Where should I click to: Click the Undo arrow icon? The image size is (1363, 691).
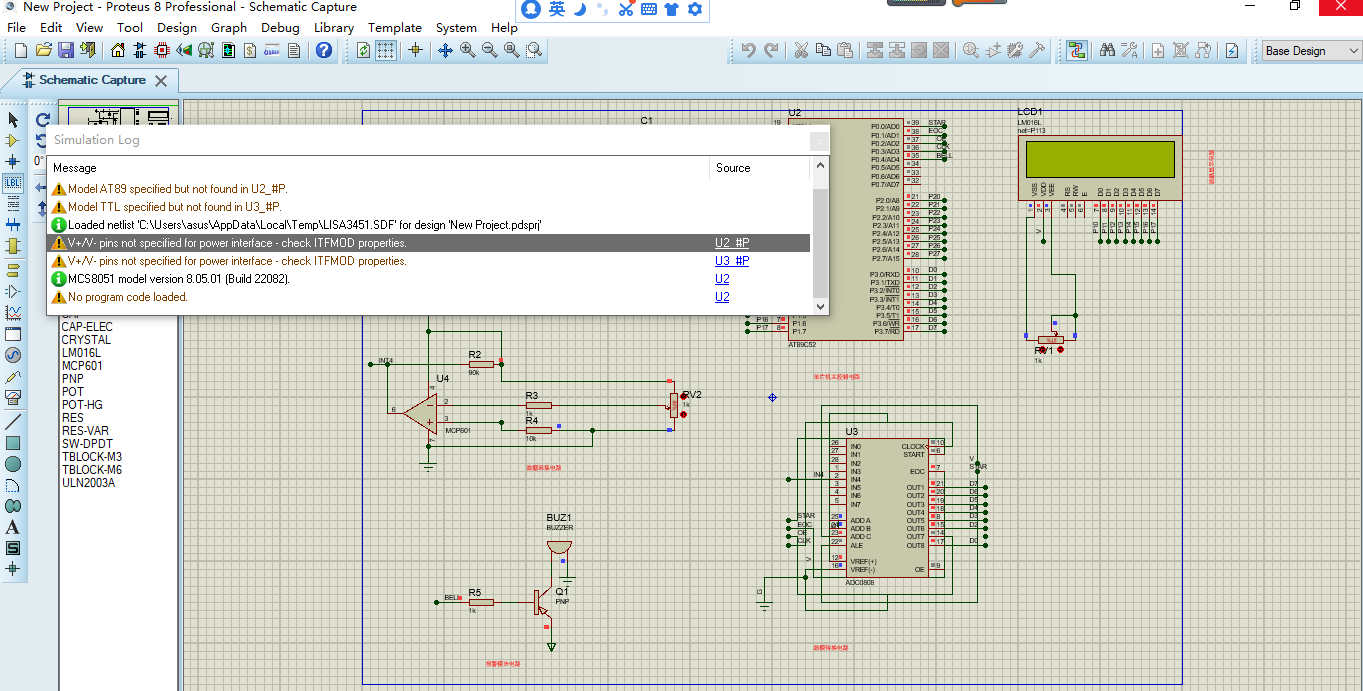pos(748,50)
